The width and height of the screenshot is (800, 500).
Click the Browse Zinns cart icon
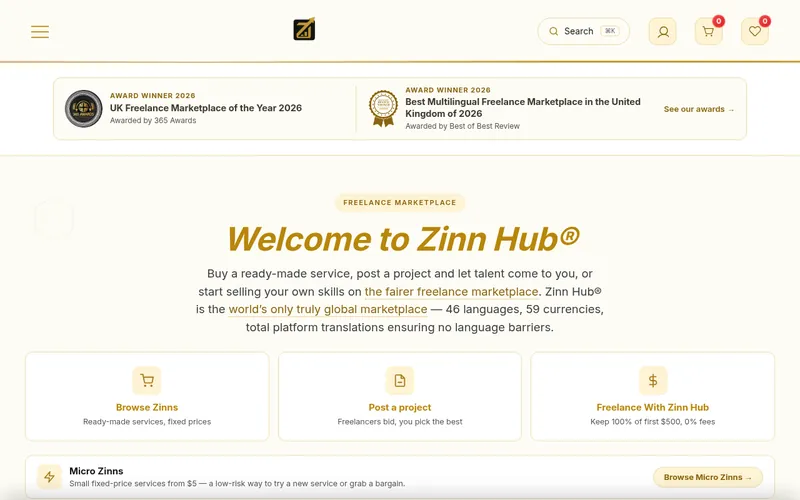(147, 381)
